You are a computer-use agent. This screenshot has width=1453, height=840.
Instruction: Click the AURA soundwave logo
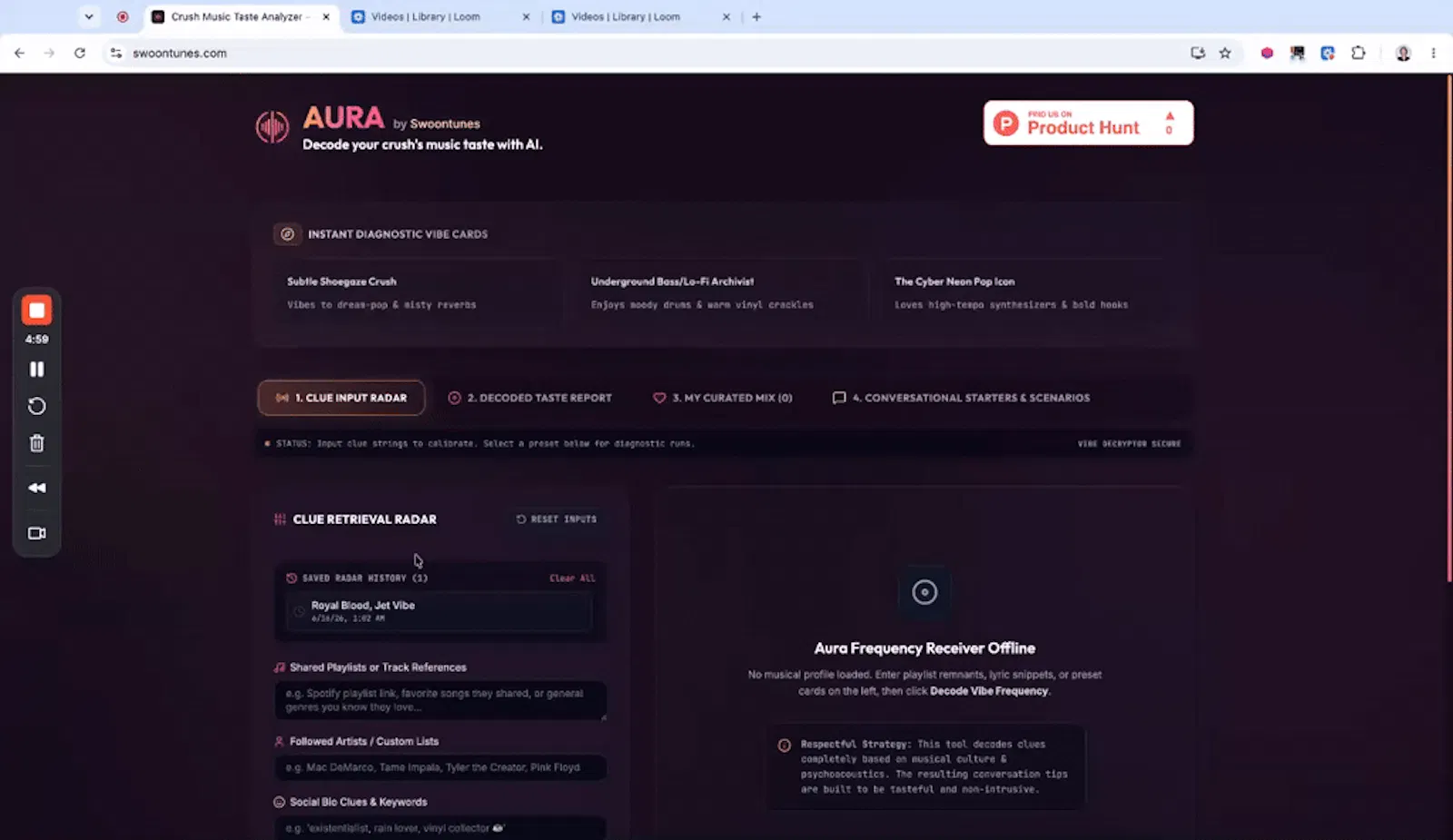click(272, 127)
